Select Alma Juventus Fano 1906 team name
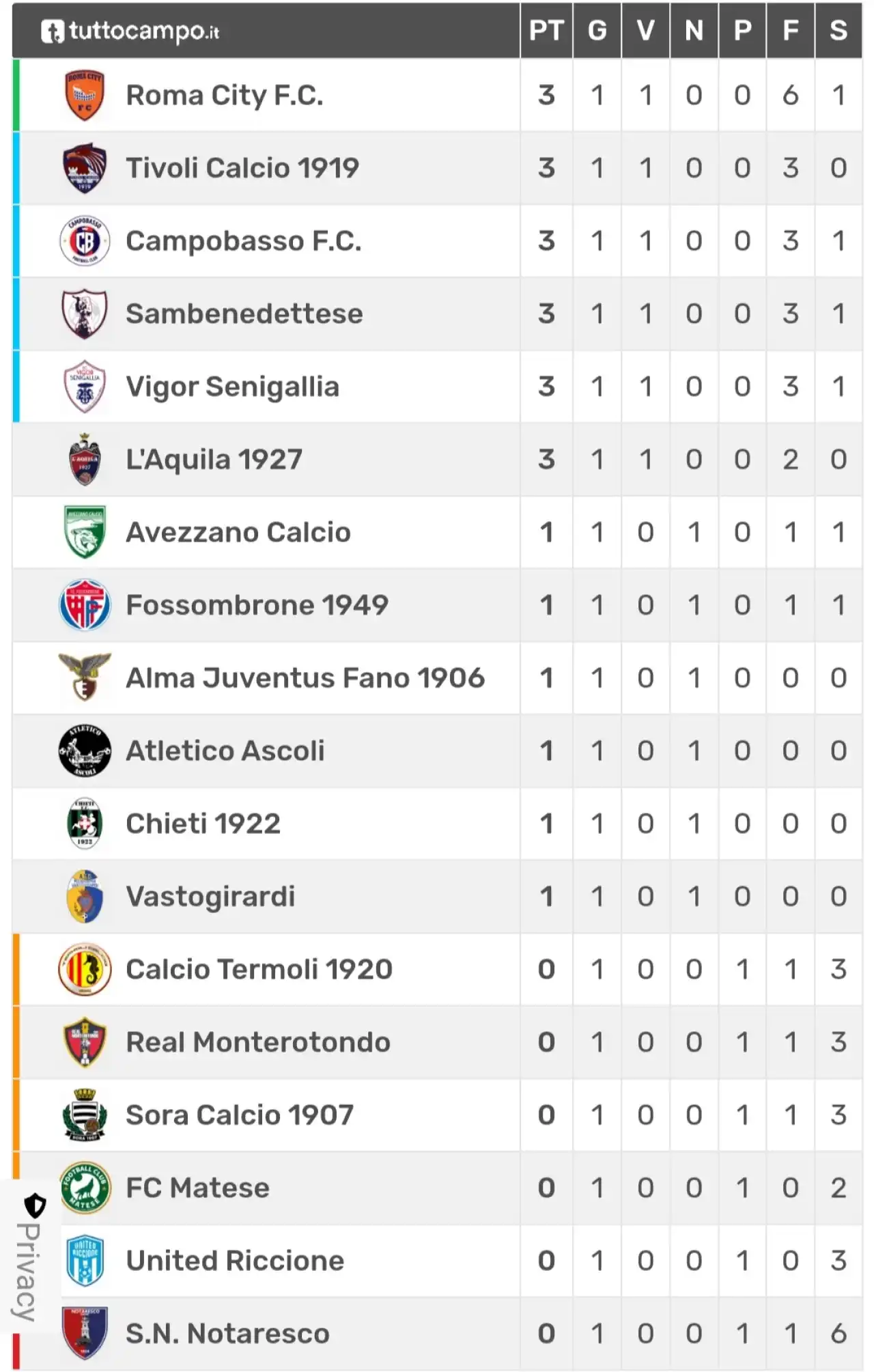This screenshot has height=1372, width=874. coord(305,678)
